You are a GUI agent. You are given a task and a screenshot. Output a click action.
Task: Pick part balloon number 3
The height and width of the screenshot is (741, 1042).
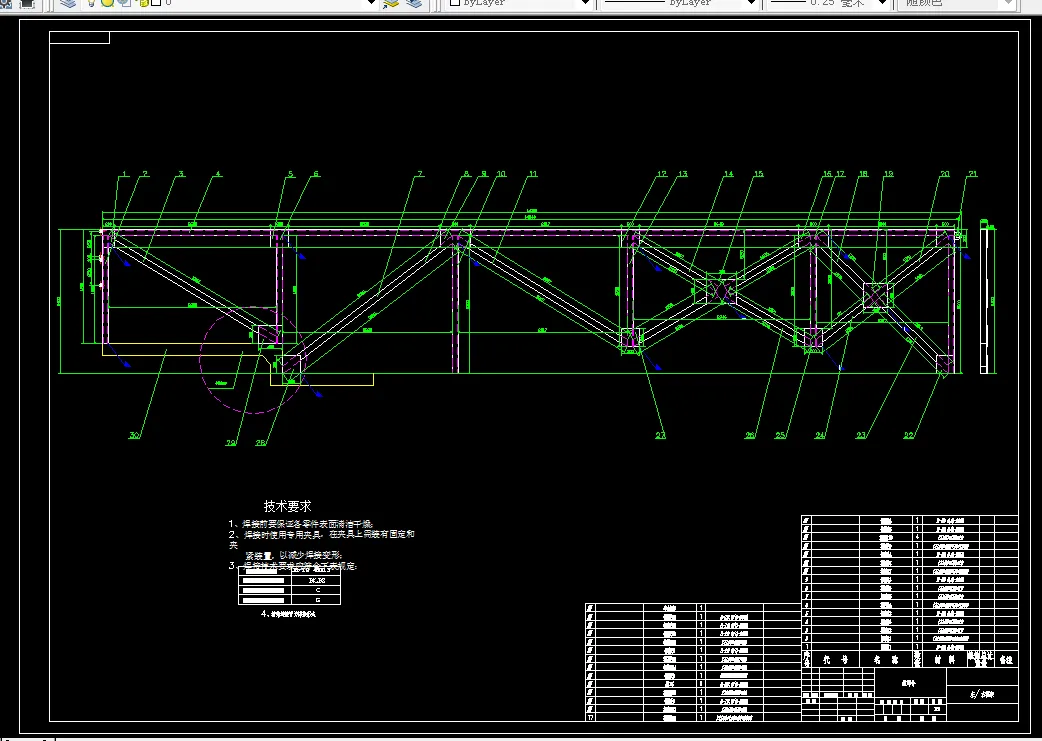pos(181,174)
